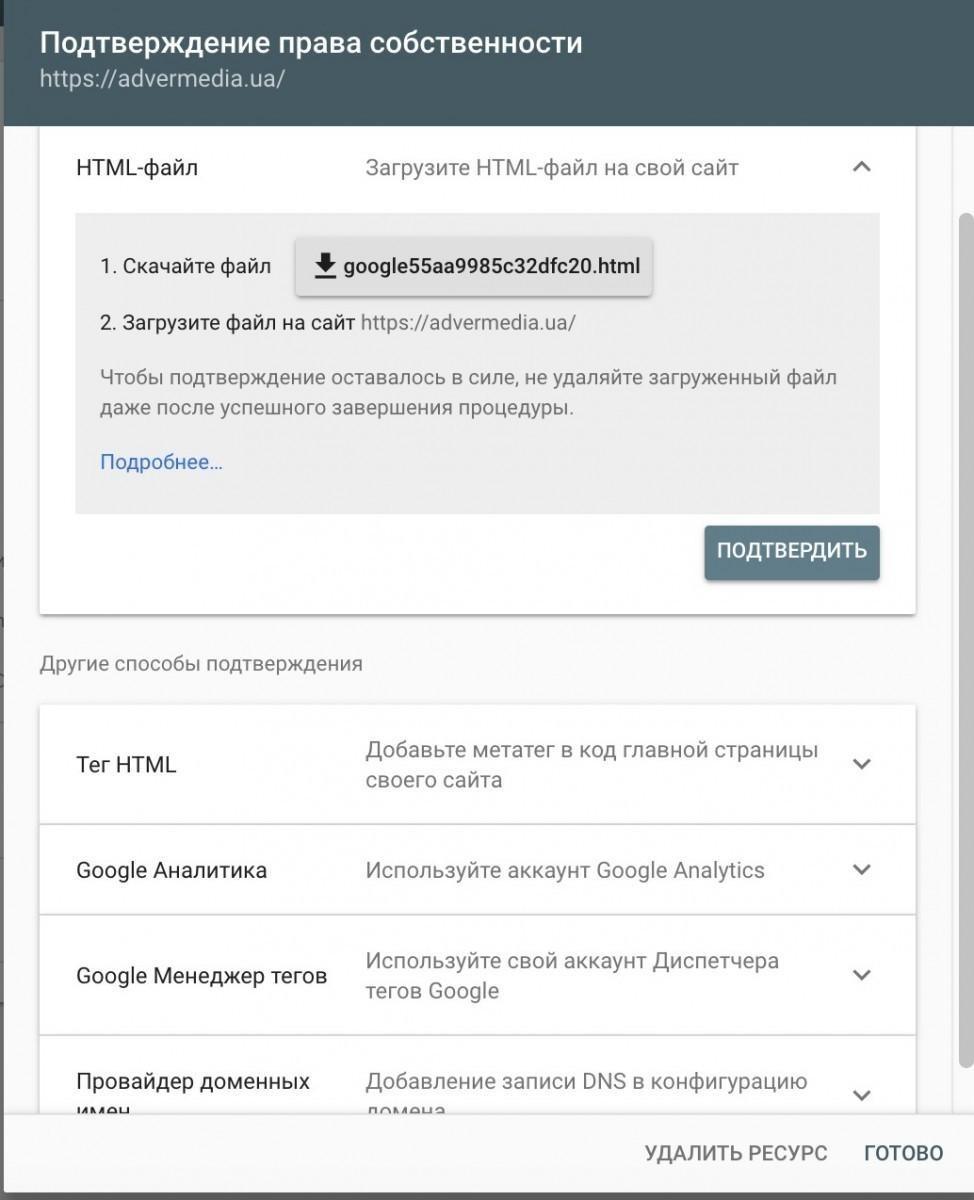974x1200 pixels.
Task: Click ГОТОВО to finish
Action: click(903, 1153)
